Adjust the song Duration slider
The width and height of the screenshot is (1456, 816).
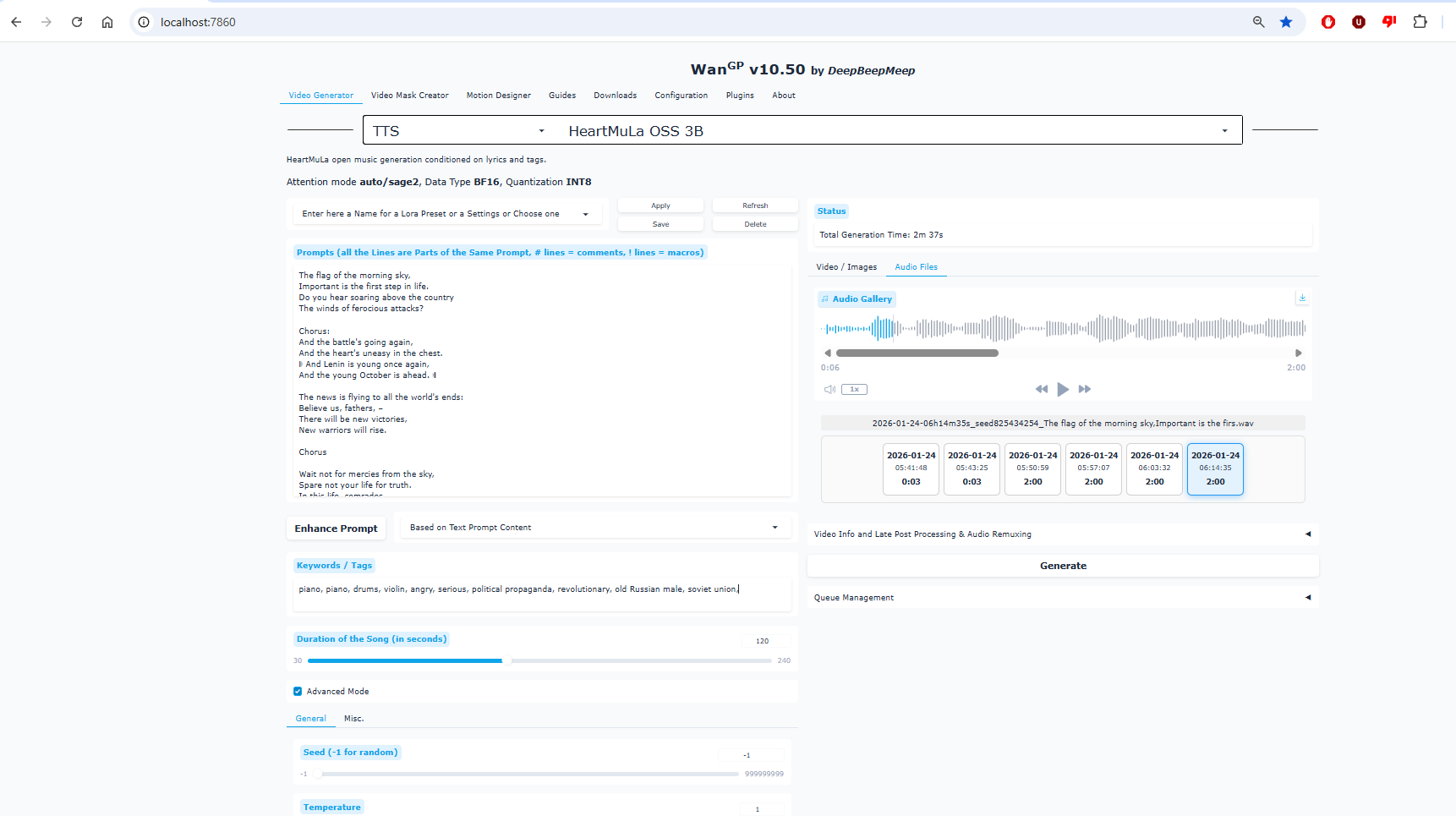click(x=539, y=661)
